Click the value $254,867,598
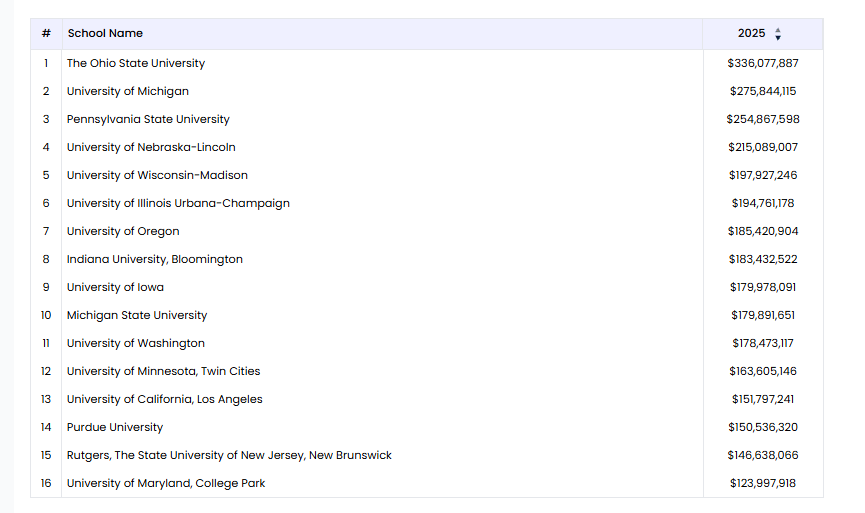Screen dimensions: 865x513 tap(763, 119)
